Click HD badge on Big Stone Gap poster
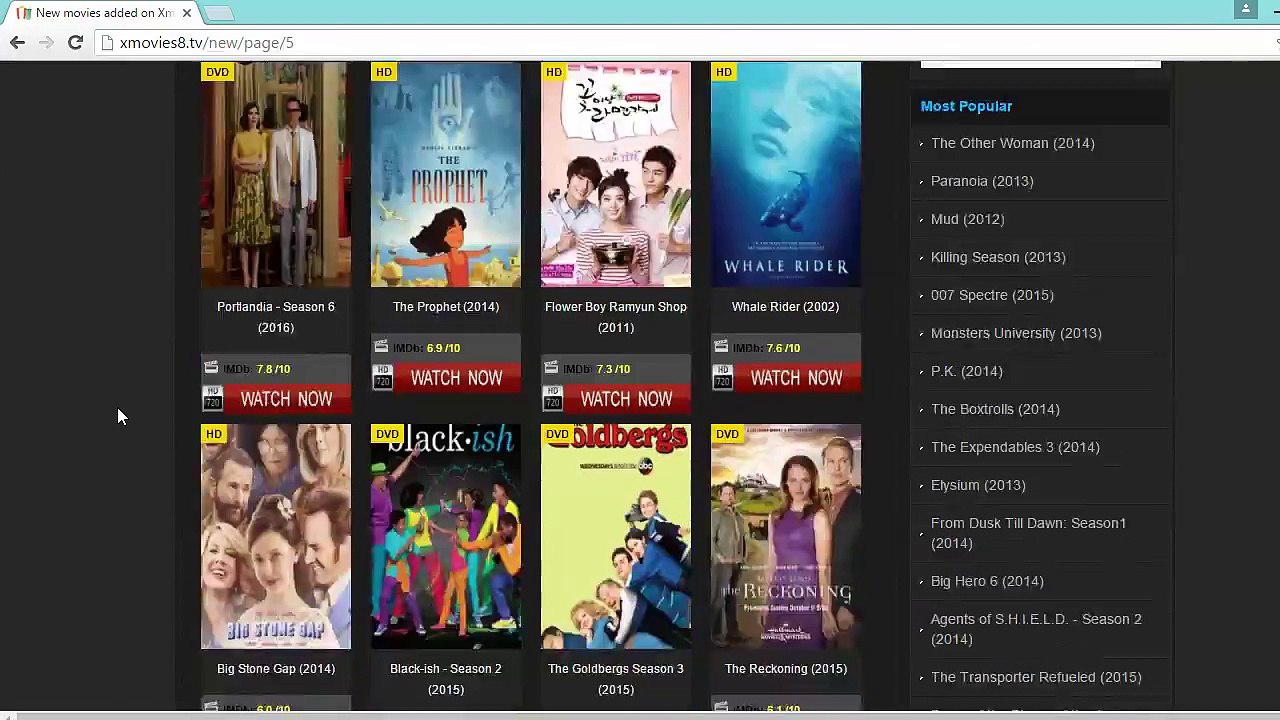The height and width of the screenshot is (720, 1280). [x=213, y=434]
